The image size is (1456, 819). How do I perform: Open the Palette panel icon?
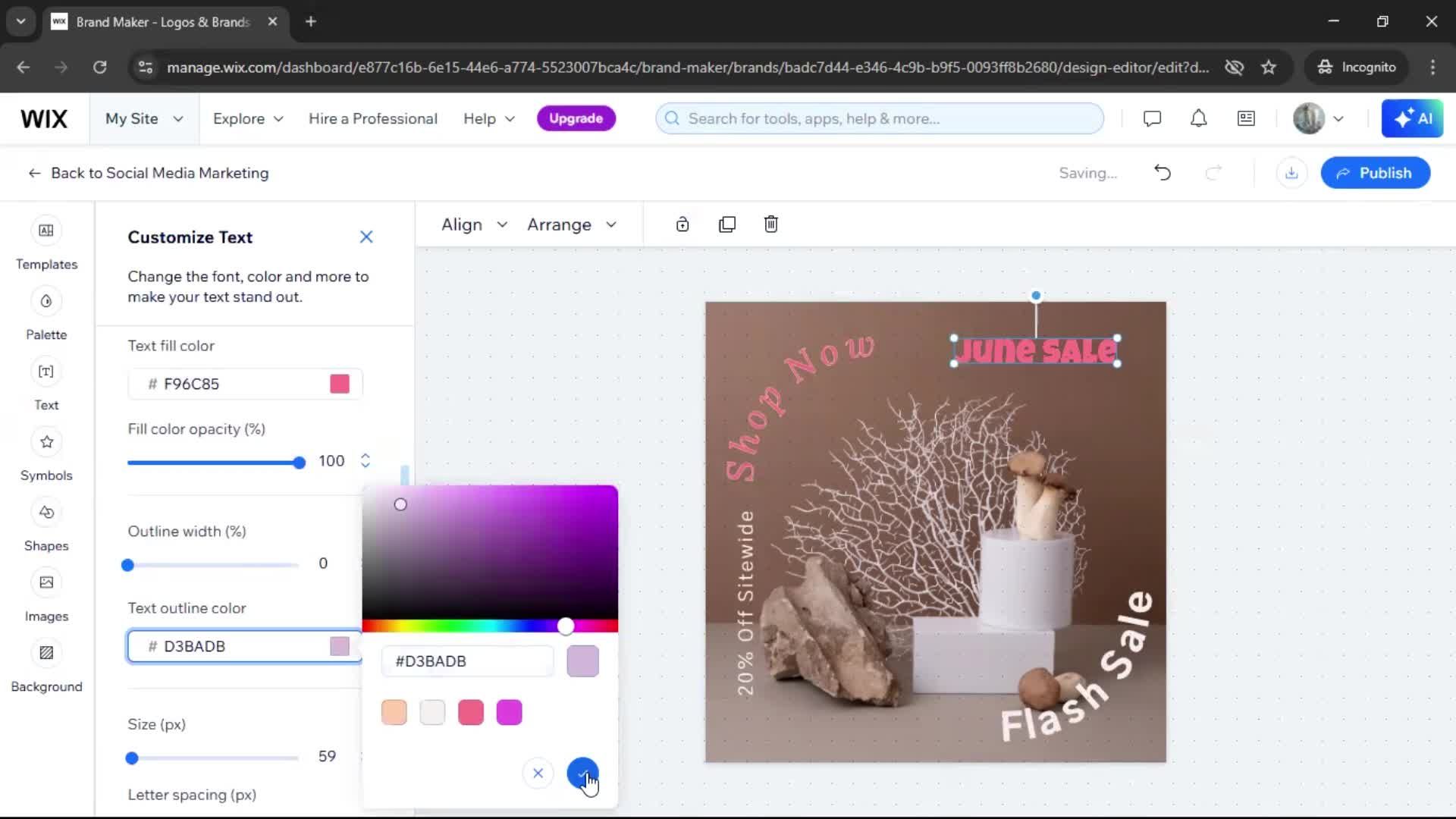click(x=46, y=301)
